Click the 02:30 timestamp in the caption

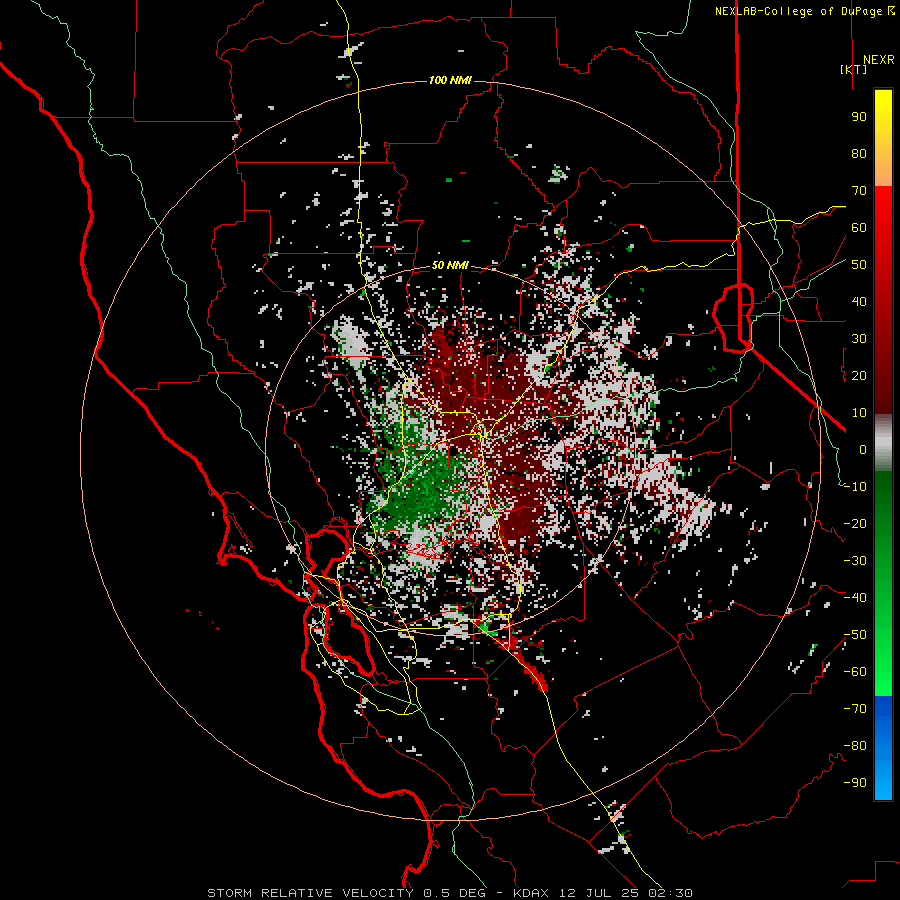670,893
